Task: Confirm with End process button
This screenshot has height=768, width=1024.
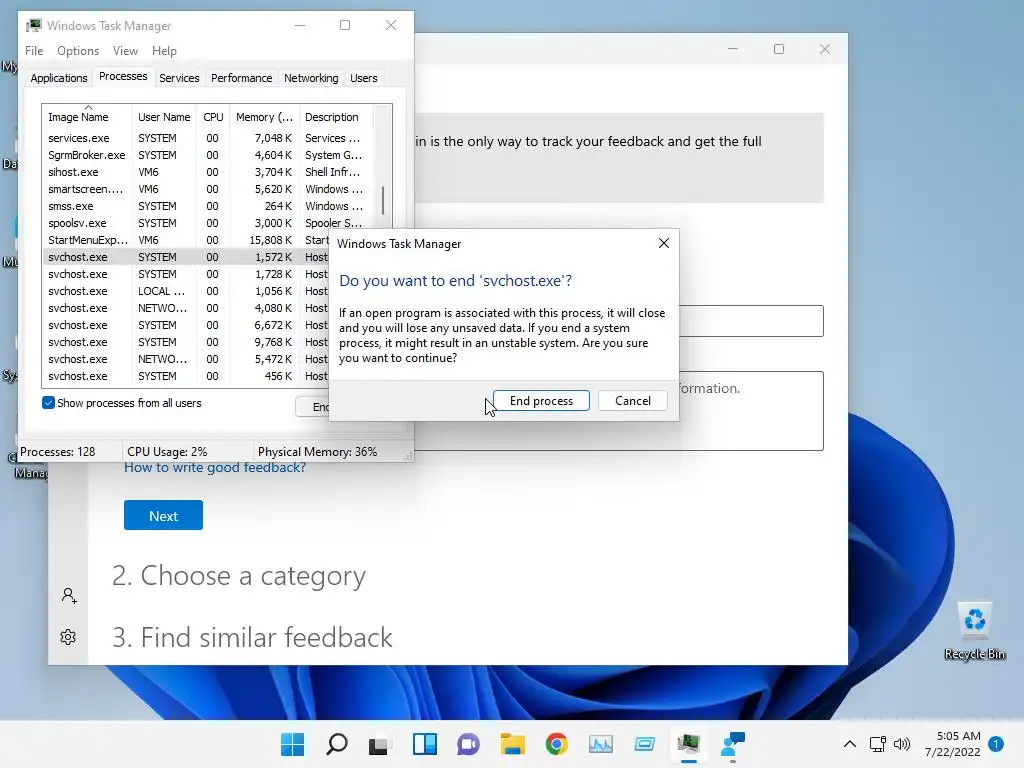Action: [x=541, y=400]
